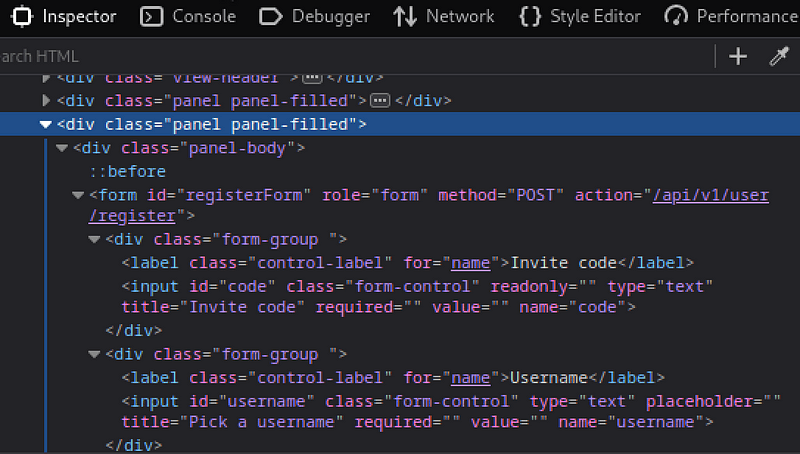Pick the eyedropper color grabber tool
Screen dimensions: 800x454
pos(779,57)
